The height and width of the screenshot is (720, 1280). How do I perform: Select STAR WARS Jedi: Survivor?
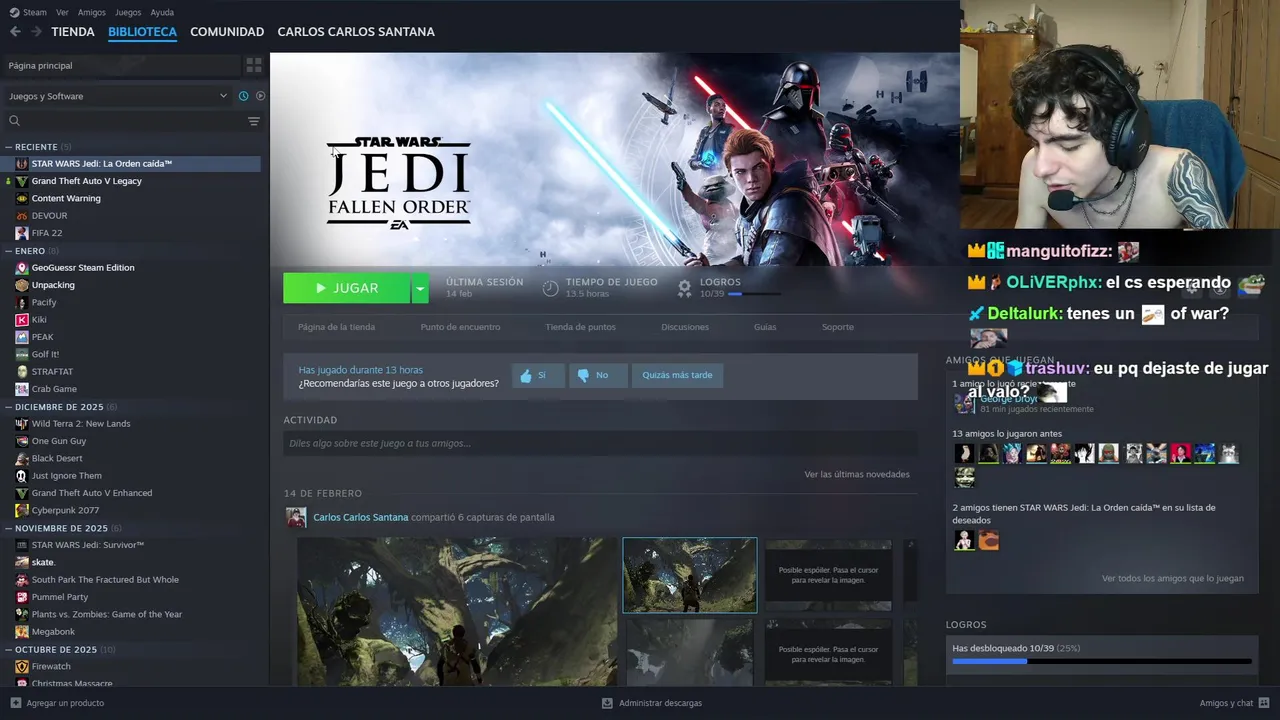pos(88,545)
